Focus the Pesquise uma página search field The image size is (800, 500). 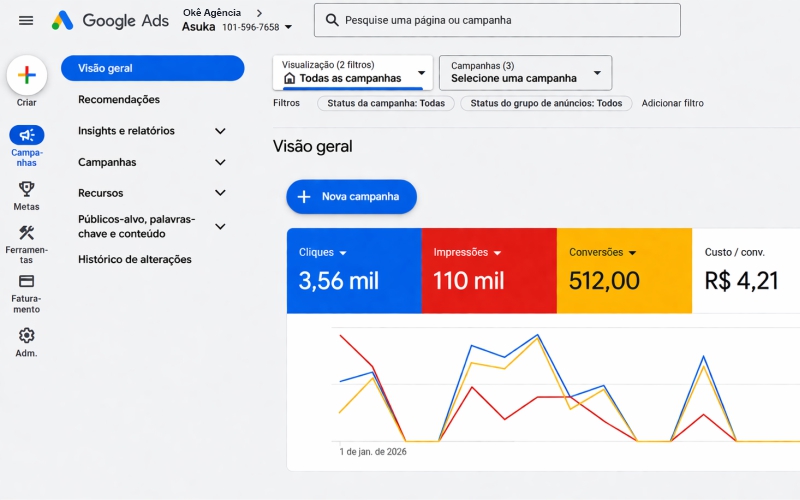[x=497, y=20]
